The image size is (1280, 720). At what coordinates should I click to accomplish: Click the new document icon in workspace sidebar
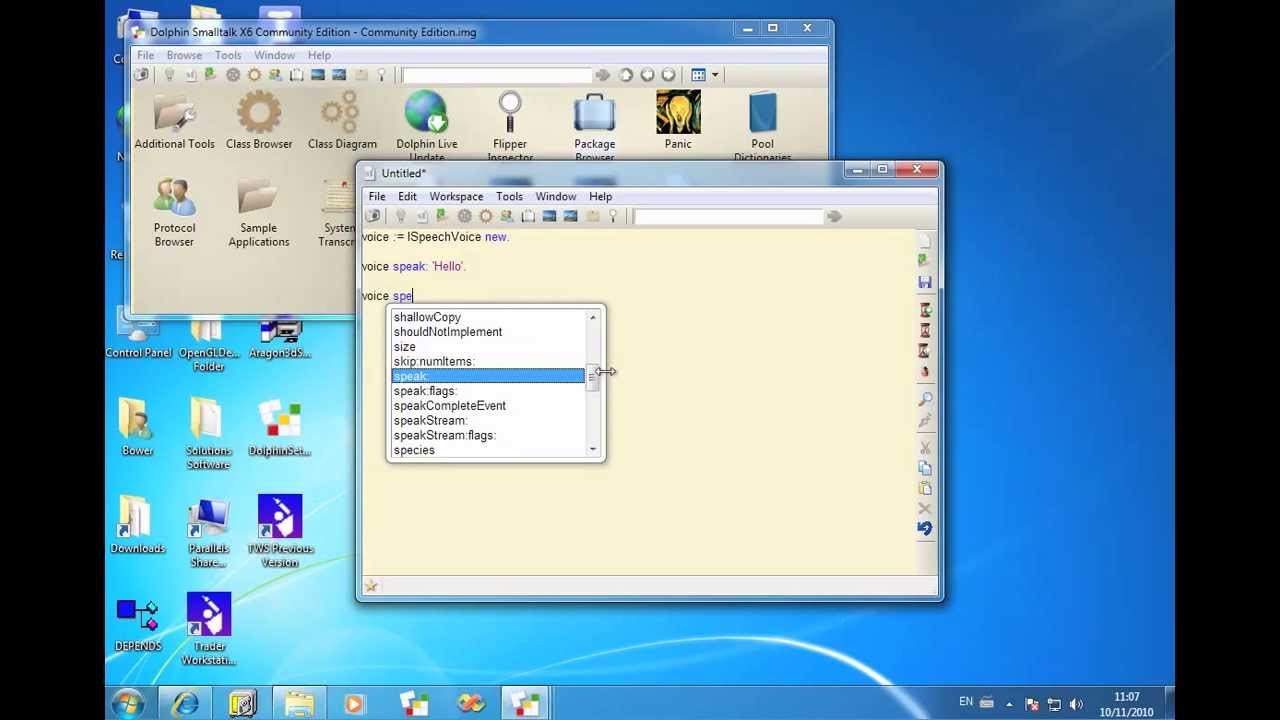click(x=925, y=241)
